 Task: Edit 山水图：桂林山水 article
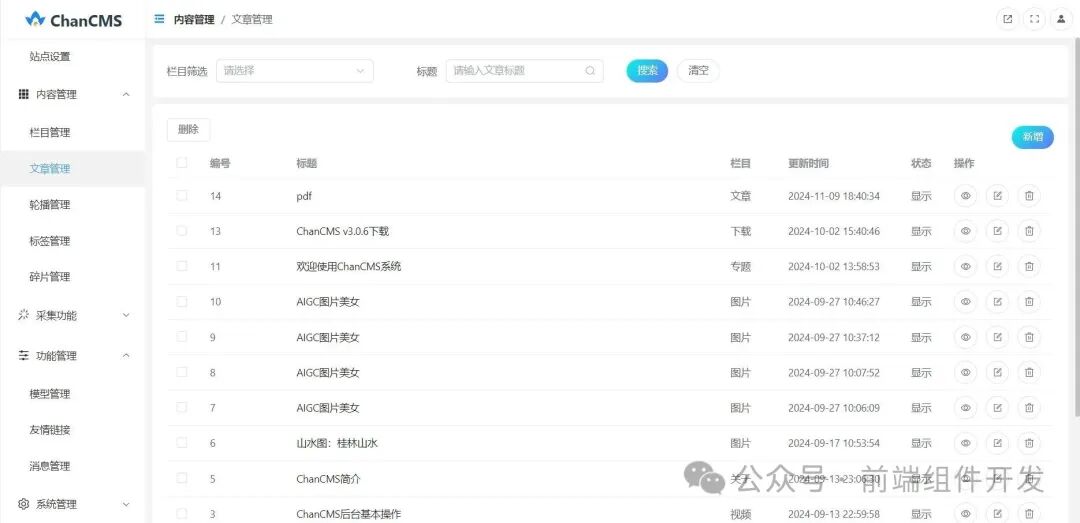[997, 443]
